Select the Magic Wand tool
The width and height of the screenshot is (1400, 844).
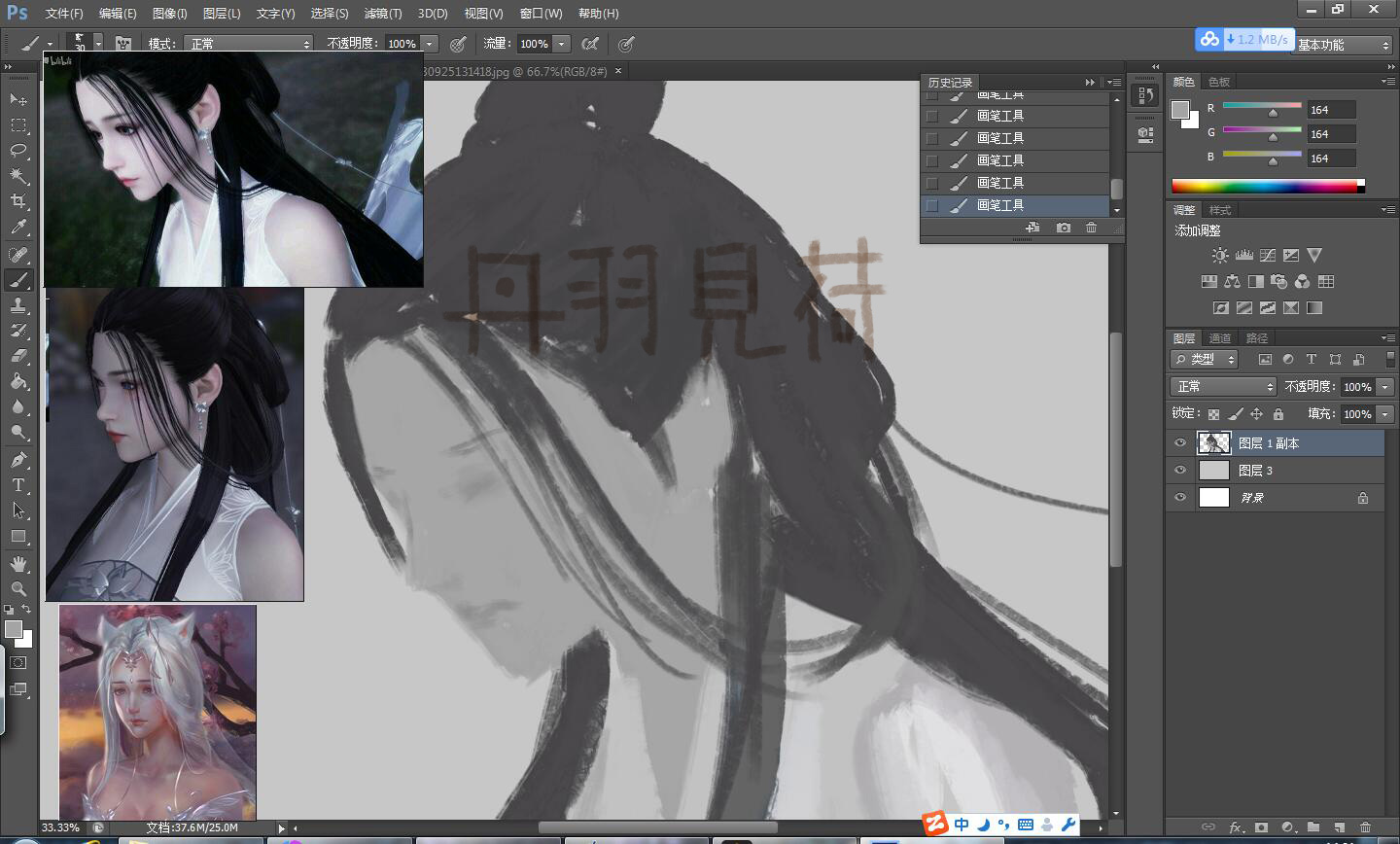point(18,176)
